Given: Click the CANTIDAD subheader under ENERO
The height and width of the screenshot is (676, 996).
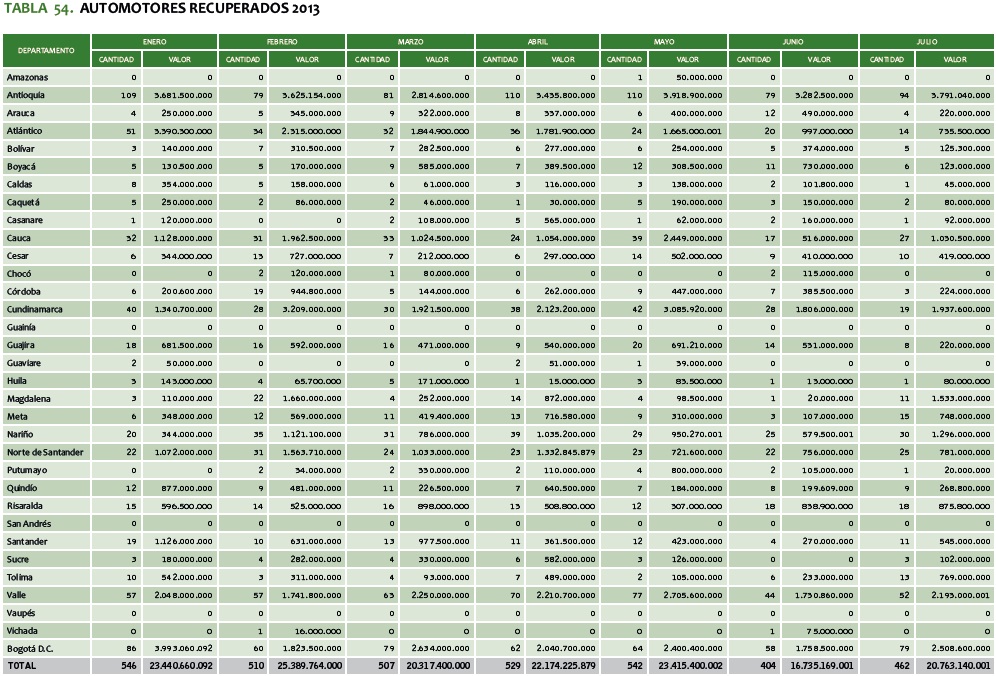Looking at the screenshot, I should coord(116,60).
